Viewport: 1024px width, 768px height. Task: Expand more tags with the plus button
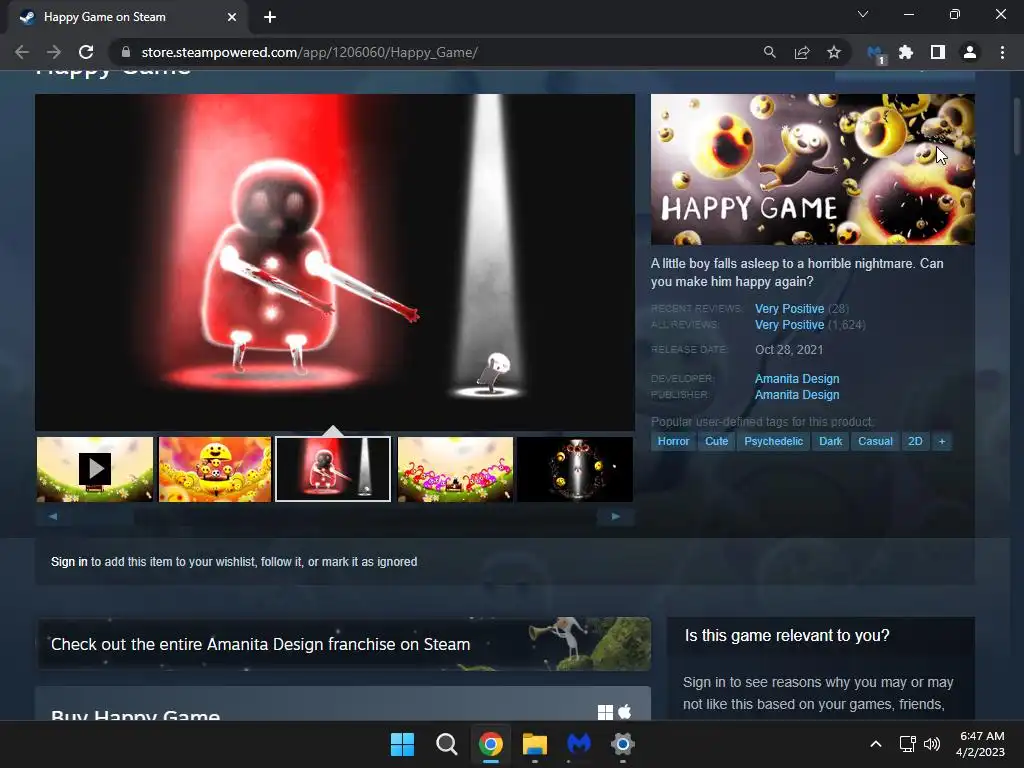point(942,441)
